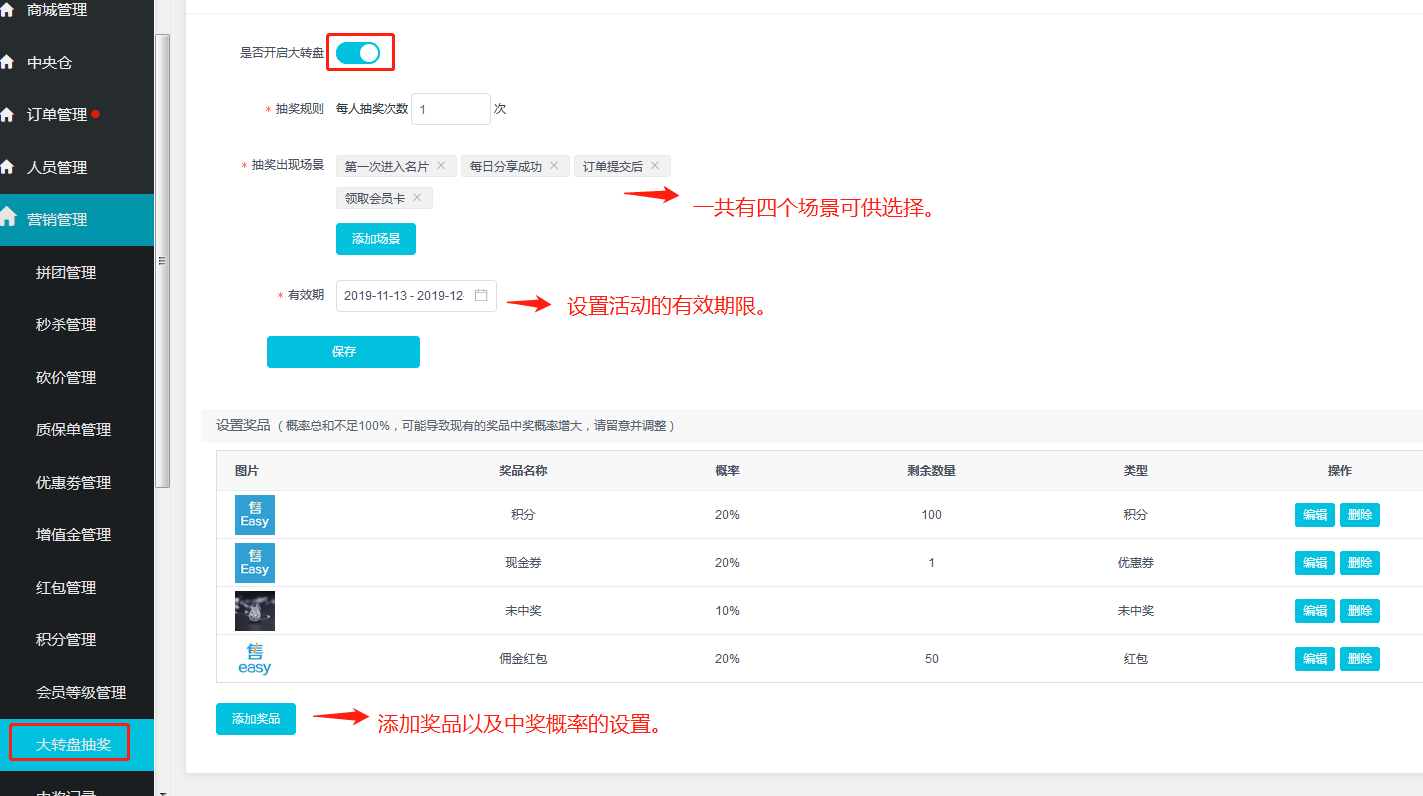Click 优惠券 type cell in 现金券 row
This screenshot has width=1423, height=796.
pyautogui.click(x=1135, y=563)
